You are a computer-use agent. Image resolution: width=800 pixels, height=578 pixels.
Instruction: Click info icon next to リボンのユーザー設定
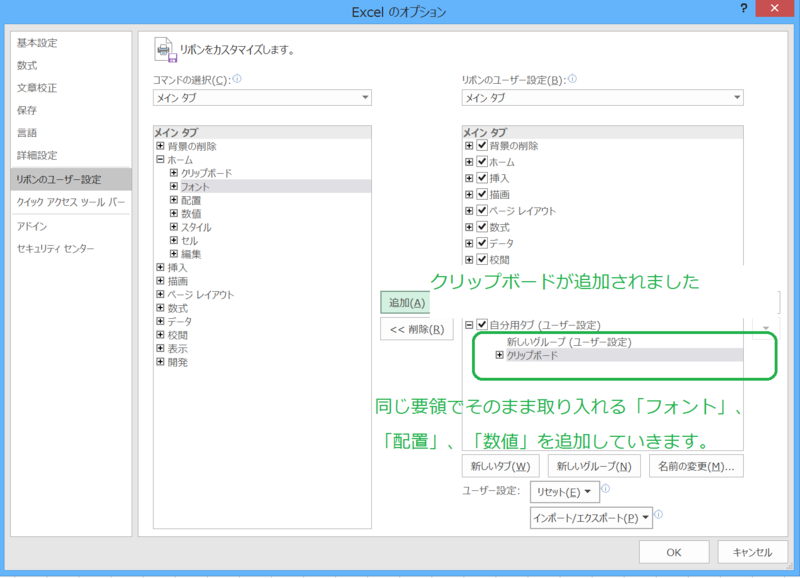pyautogui.click(x=572, y=79)
